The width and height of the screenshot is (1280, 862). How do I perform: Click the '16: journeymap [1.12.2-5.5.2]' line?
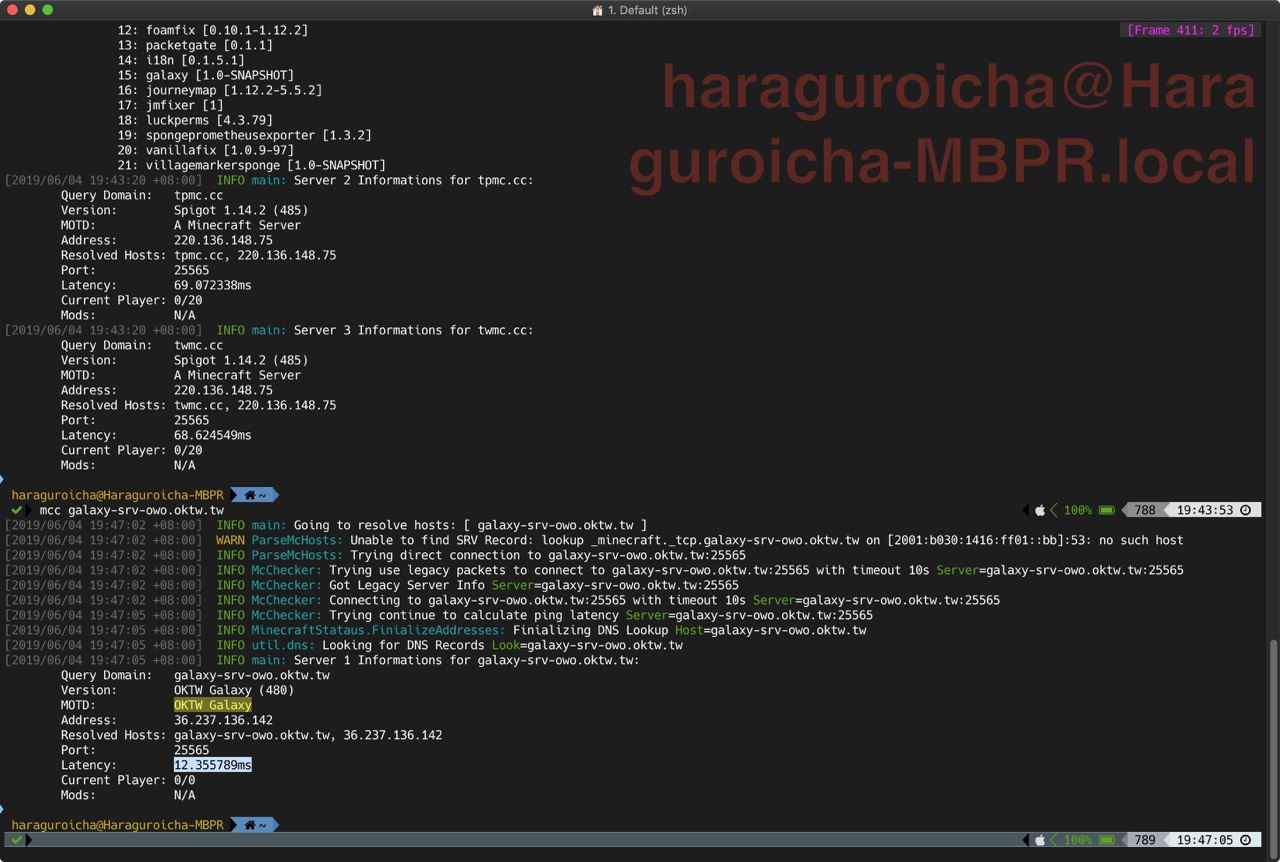click(220, 90)
